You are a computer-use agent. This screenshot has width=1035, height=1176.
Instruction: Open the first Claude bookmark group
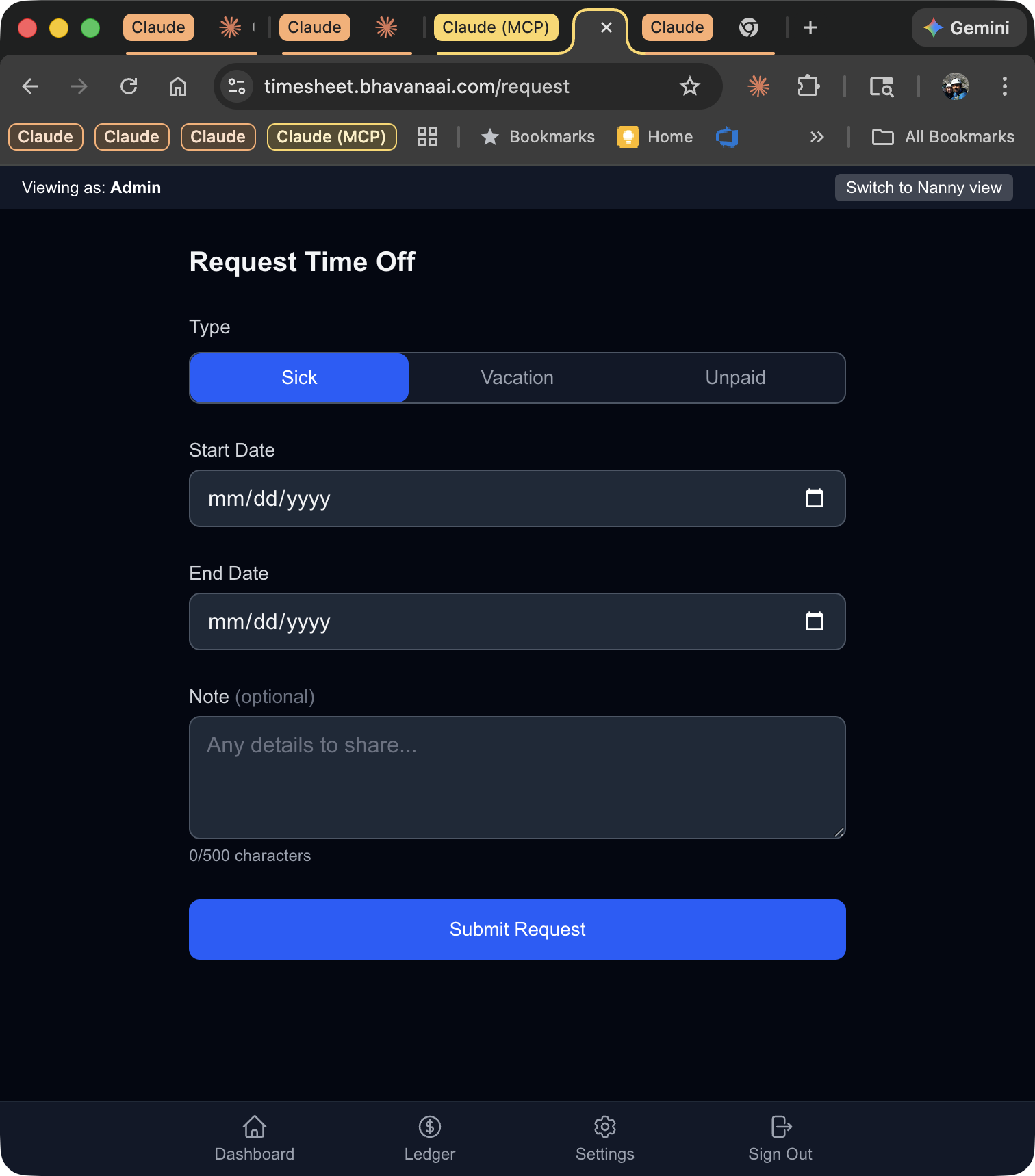46,137
